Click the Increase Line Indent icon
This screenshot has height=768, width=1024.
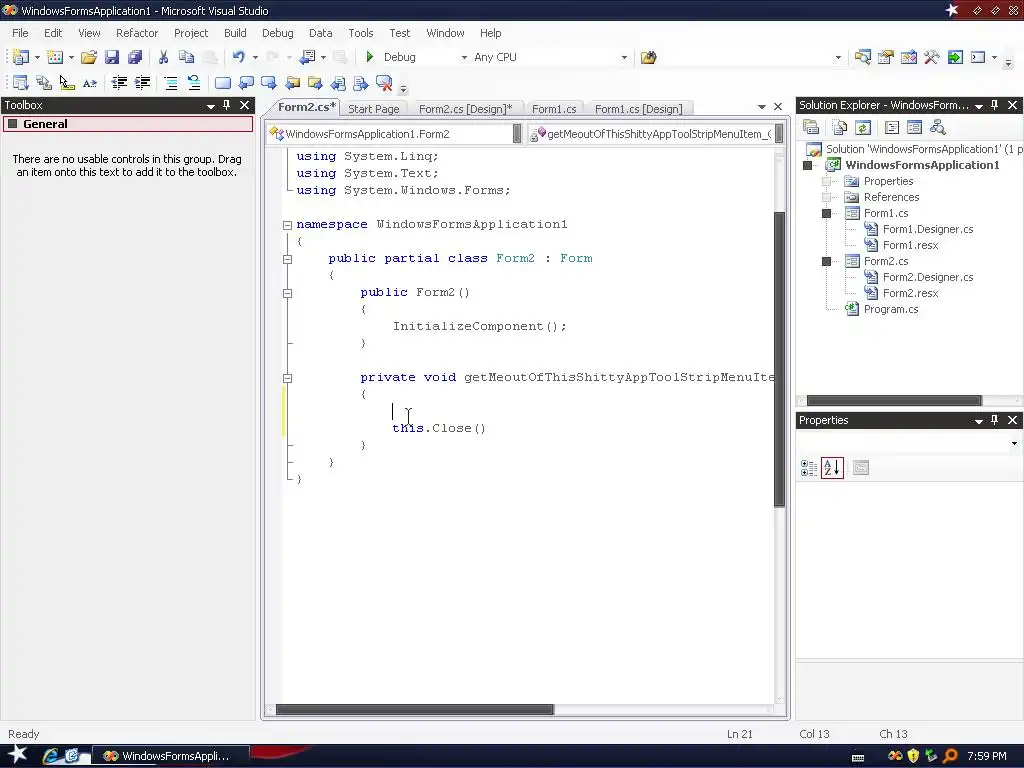pos(142,83)
